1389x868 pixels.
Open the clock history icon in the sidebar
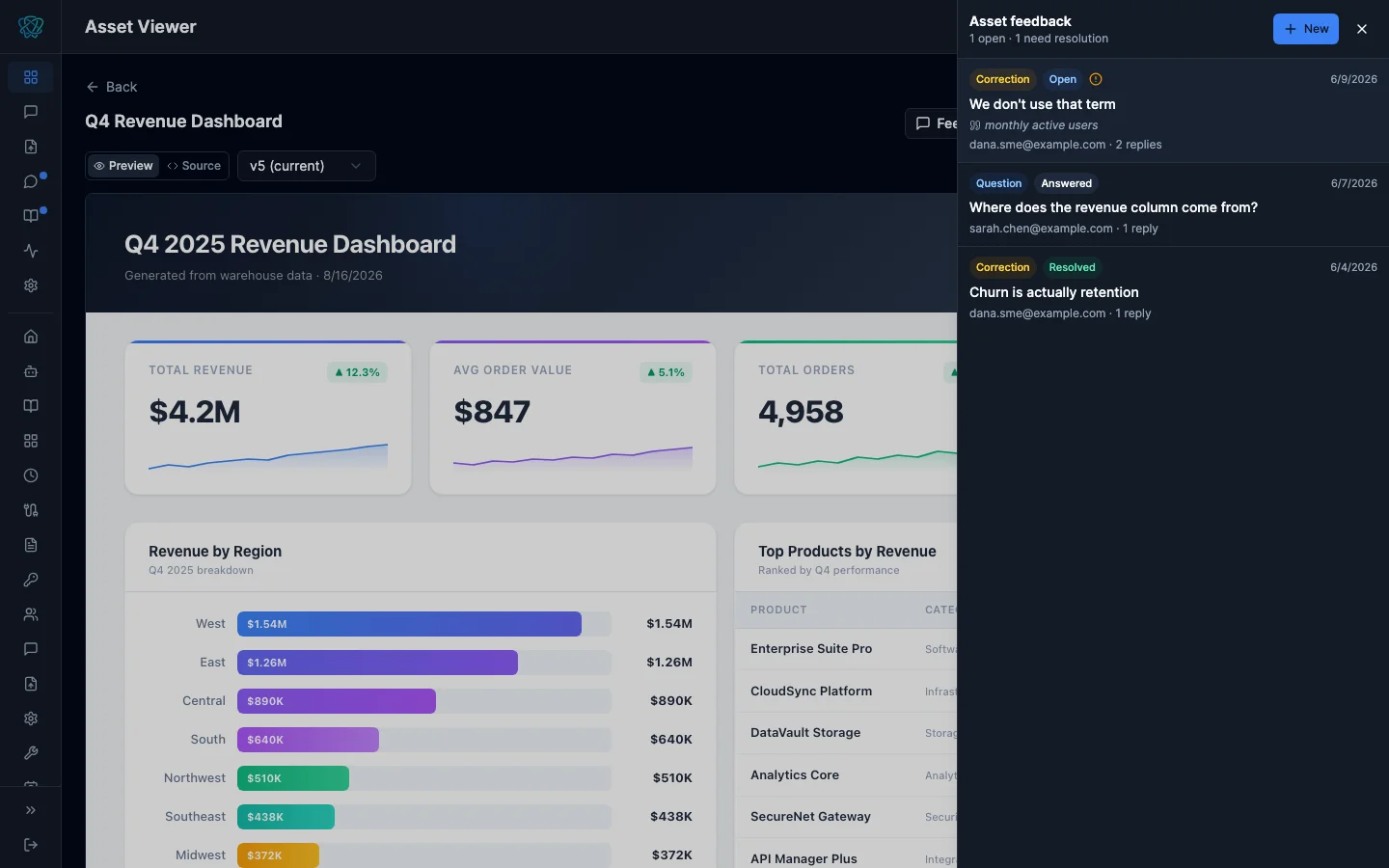pos(31,475)
